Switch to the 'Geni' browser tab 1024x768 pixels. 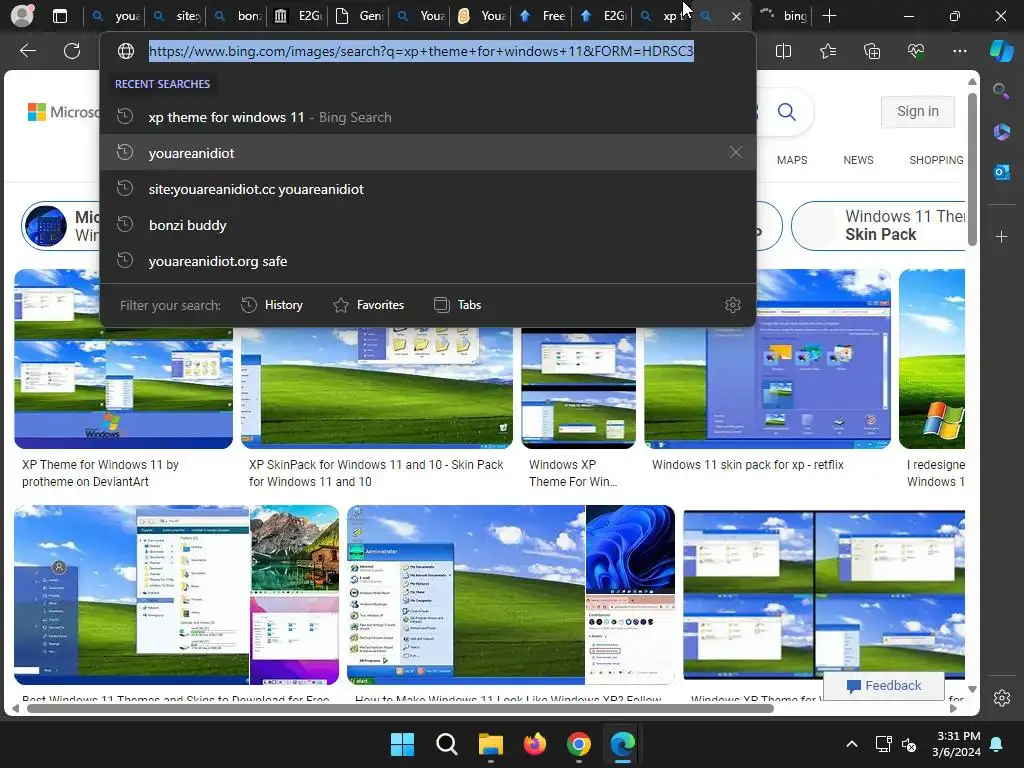359,16
